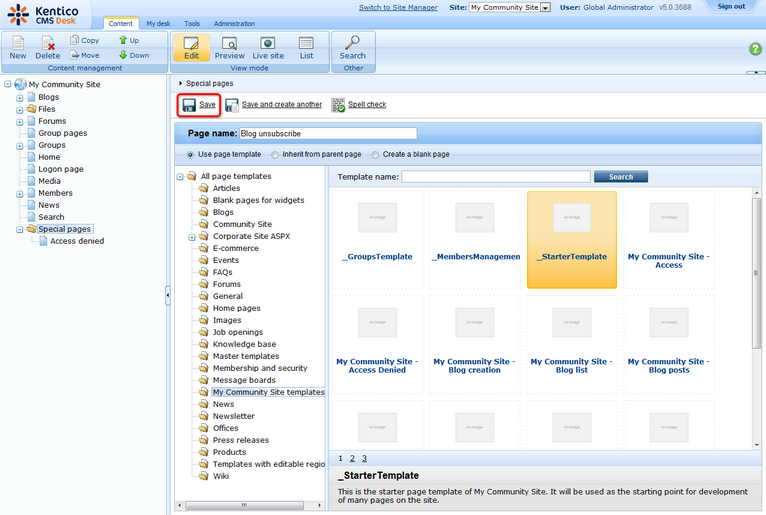Collapse the All page templates folder

(180, 176)
